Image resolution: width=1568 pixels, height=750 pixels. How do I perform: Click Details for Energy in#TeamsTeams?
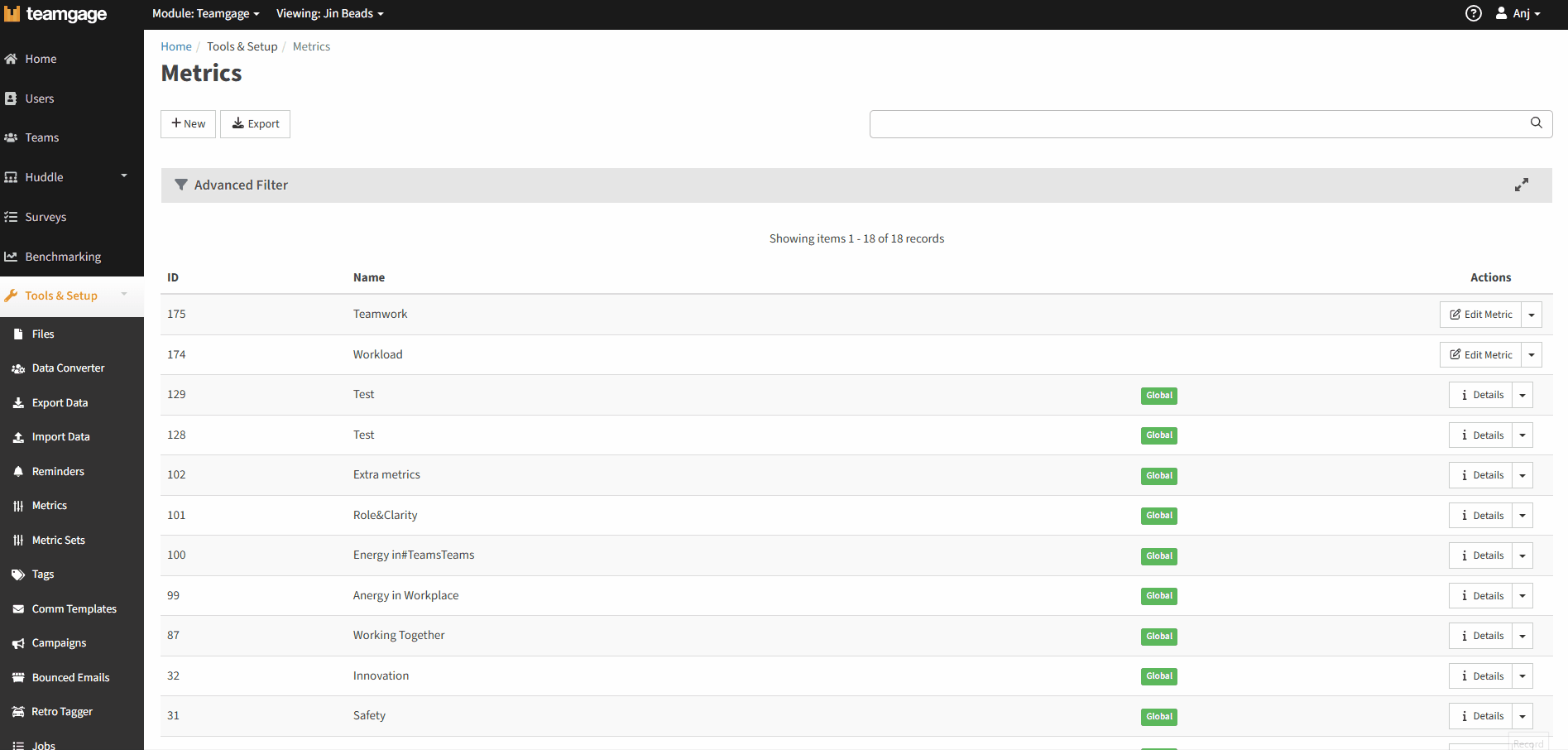[1481, 555]
